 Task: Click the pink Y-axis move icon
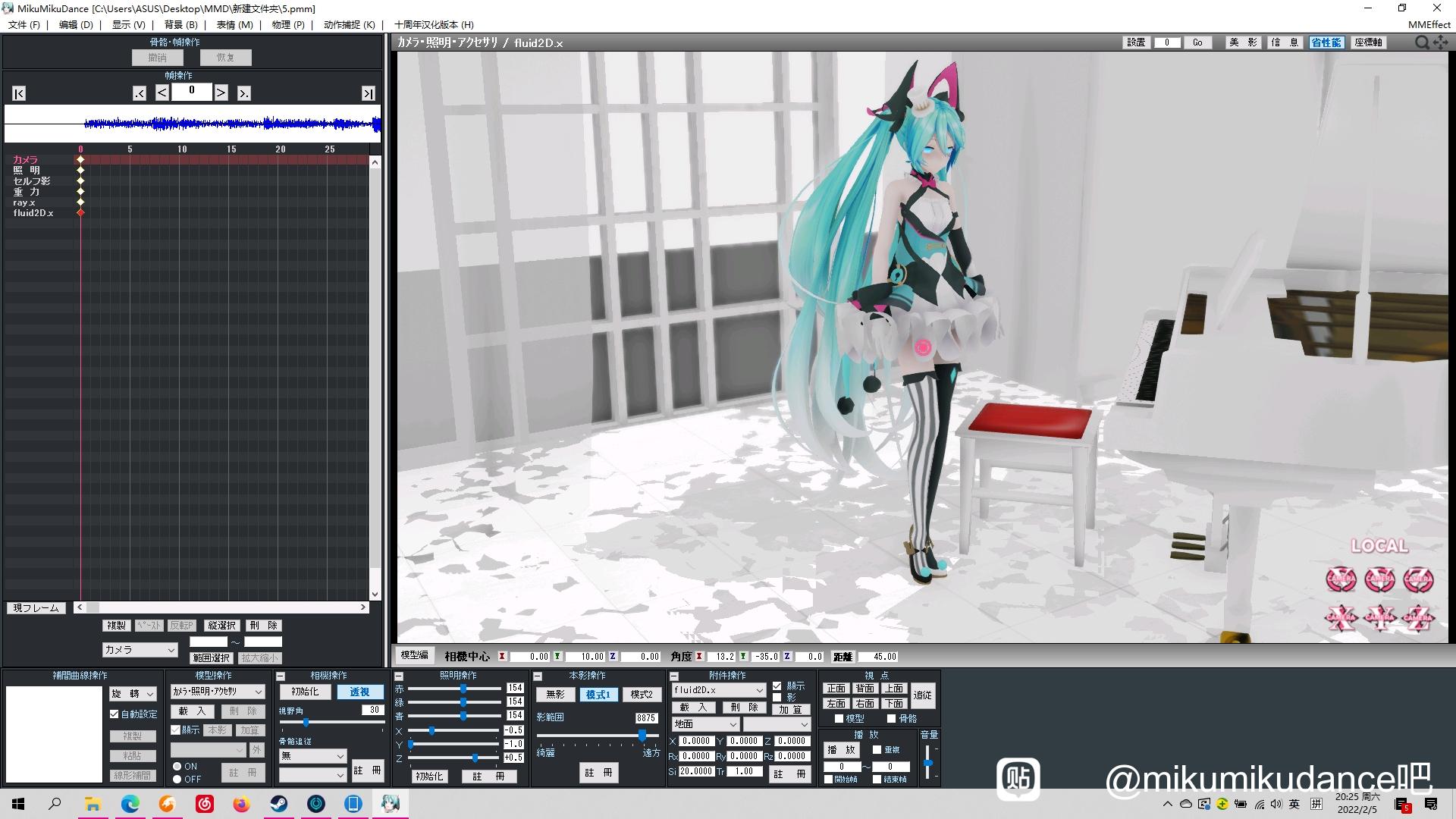1379,618
